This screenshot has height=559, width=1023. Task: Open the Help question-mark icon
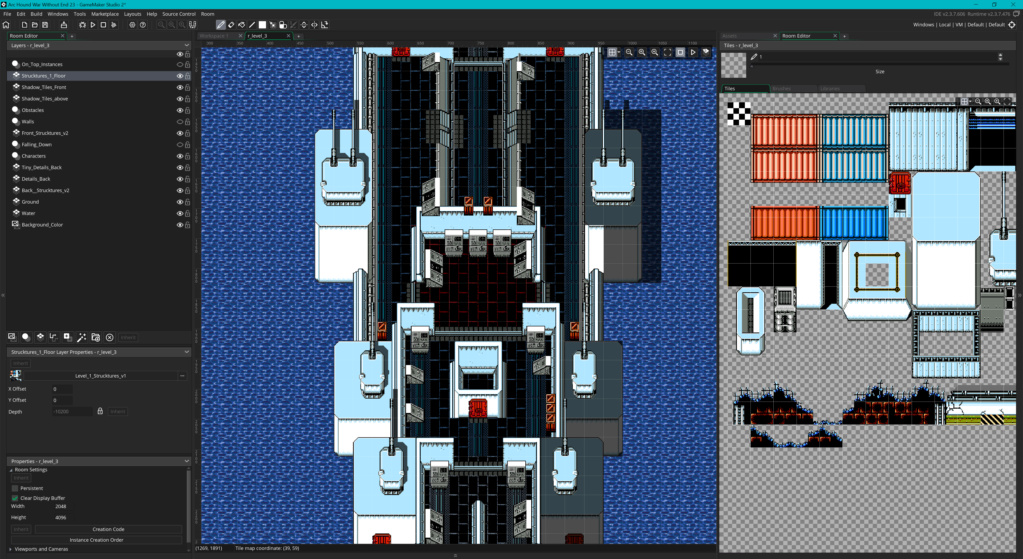142,25
